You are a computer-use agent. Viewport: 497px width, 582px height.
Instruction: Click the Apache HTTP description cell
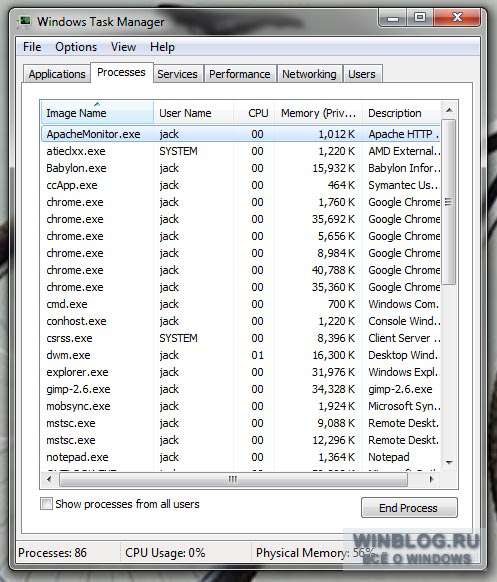403,134
